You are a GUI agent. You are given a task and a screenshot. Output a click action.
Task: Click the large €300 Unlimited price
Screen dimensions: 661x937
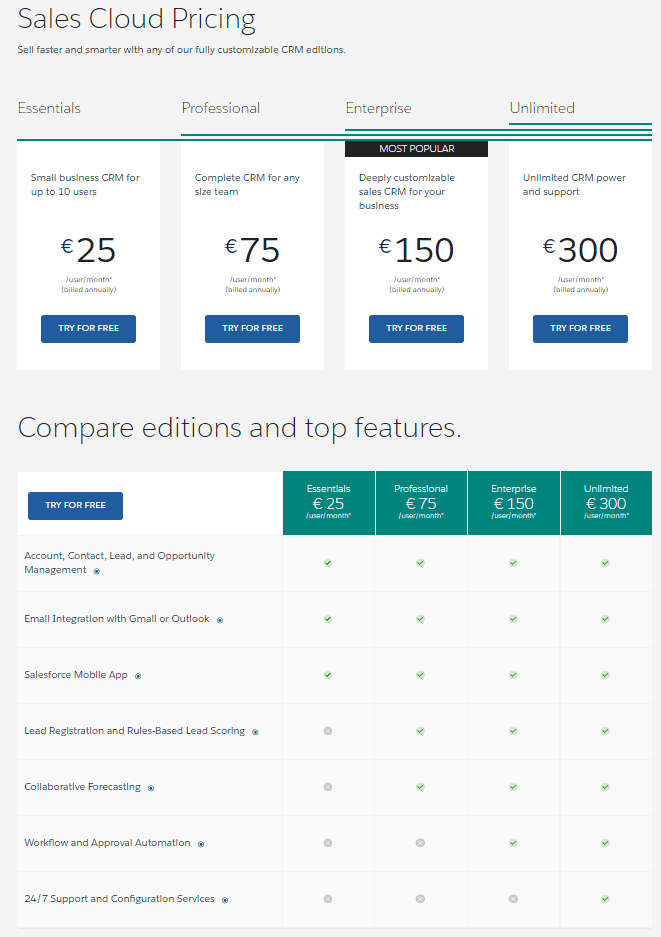point(580,250)
